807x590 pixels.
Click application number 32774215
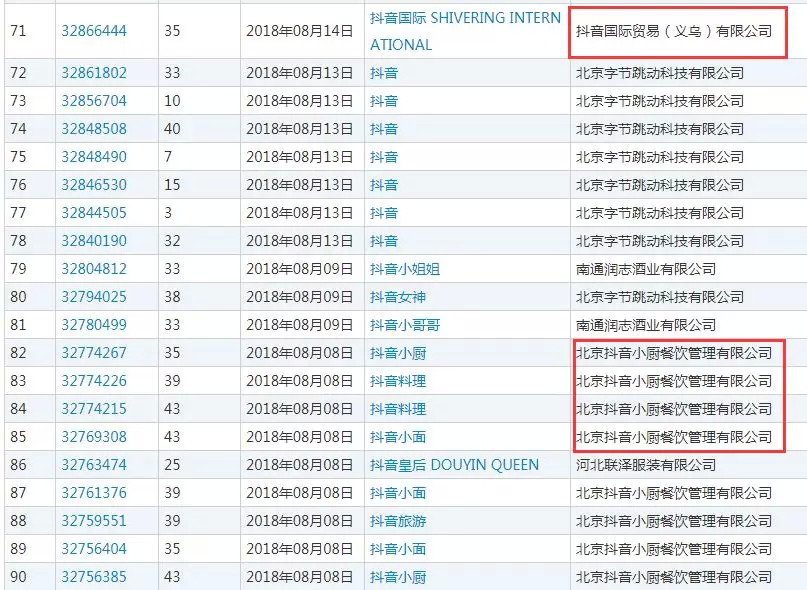coord(94,409)
